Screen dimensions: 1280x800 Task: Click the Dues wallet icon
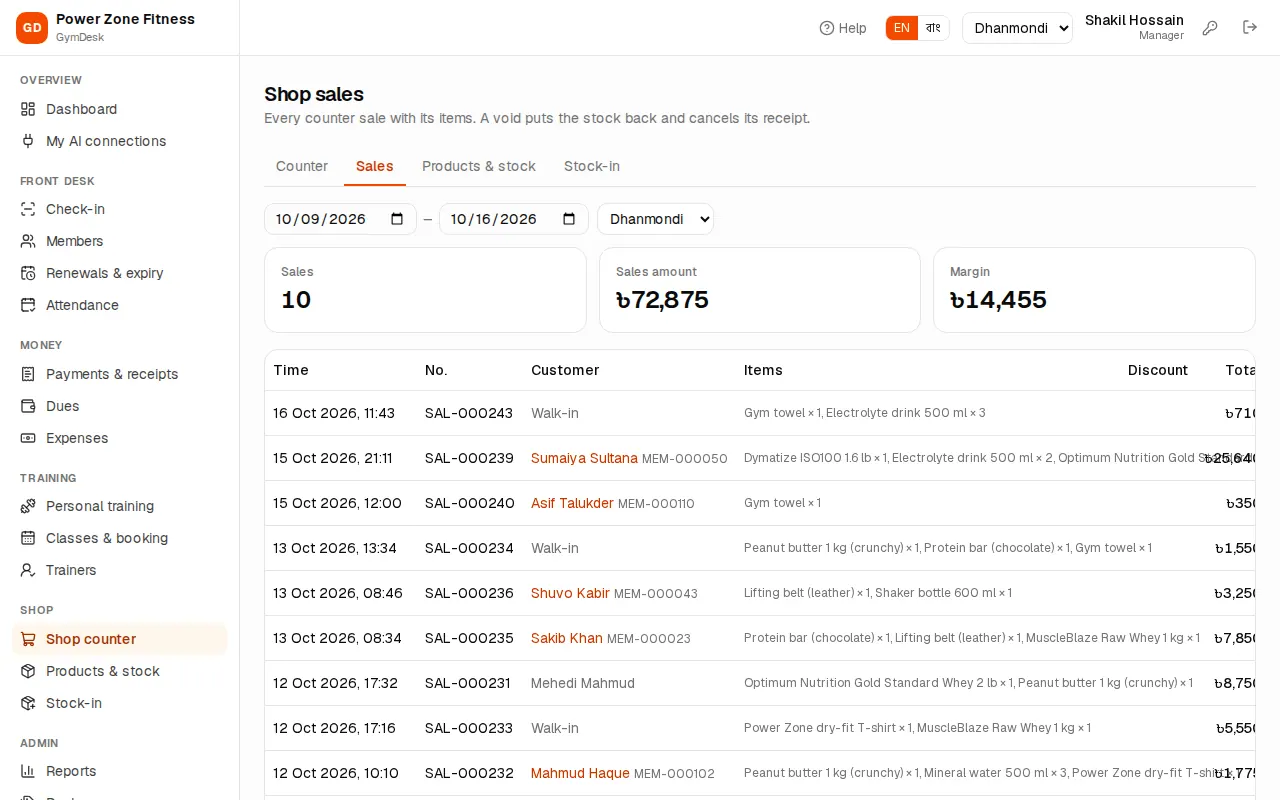pyautogui.click(x=28, y=406)
